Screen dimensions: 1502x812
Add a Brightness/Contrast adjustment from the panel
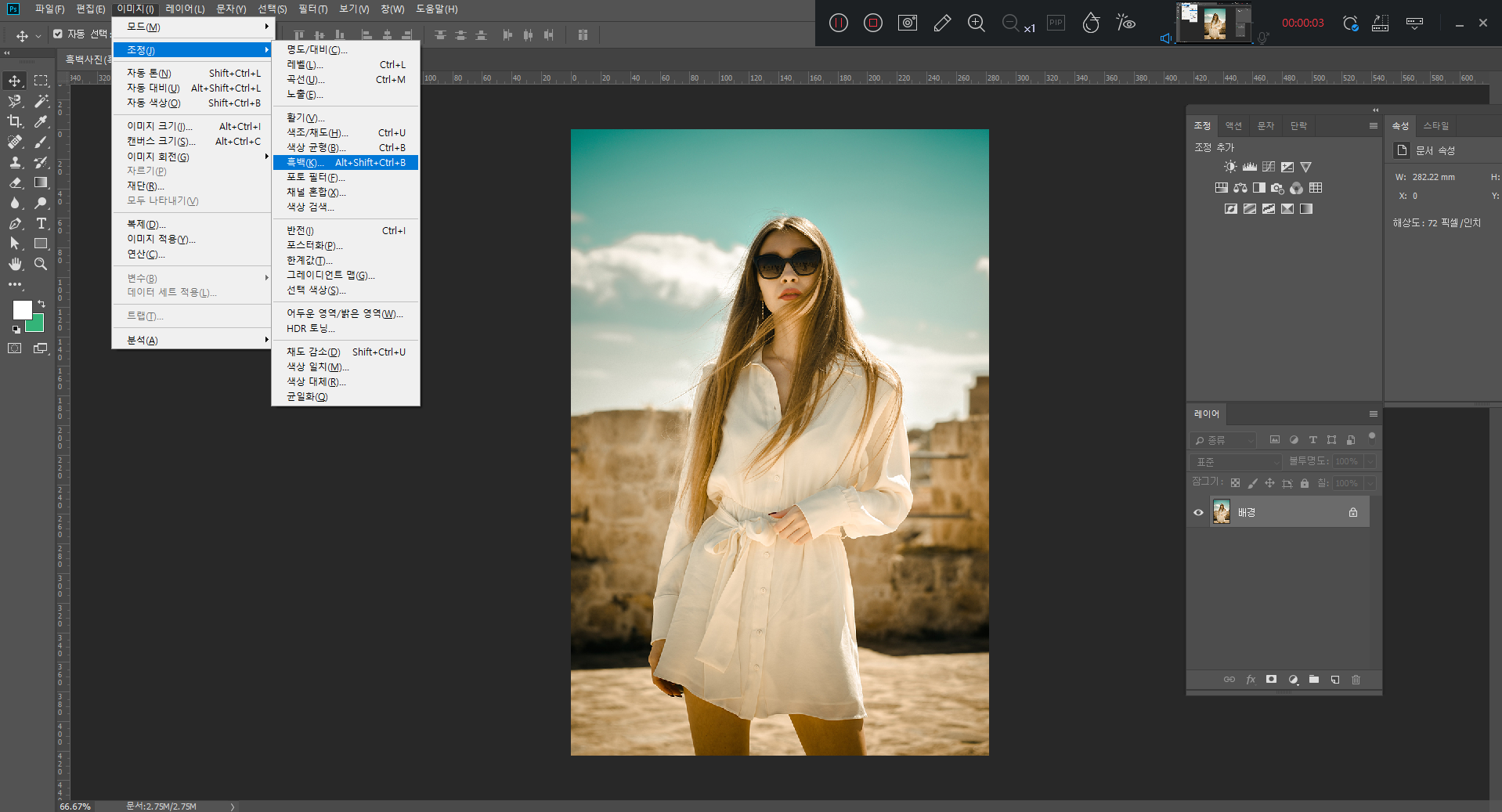(x=1230, y=167)
